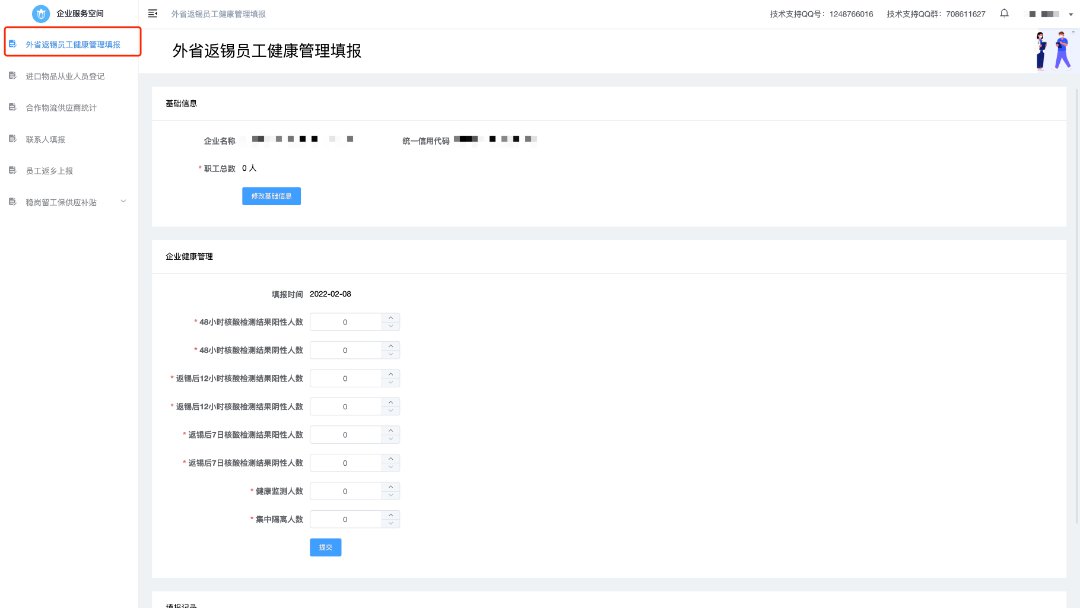Click the document icon beside 进口物品从业人员登记
This screenshot has width=1080, height=608.
coord(12,76)
